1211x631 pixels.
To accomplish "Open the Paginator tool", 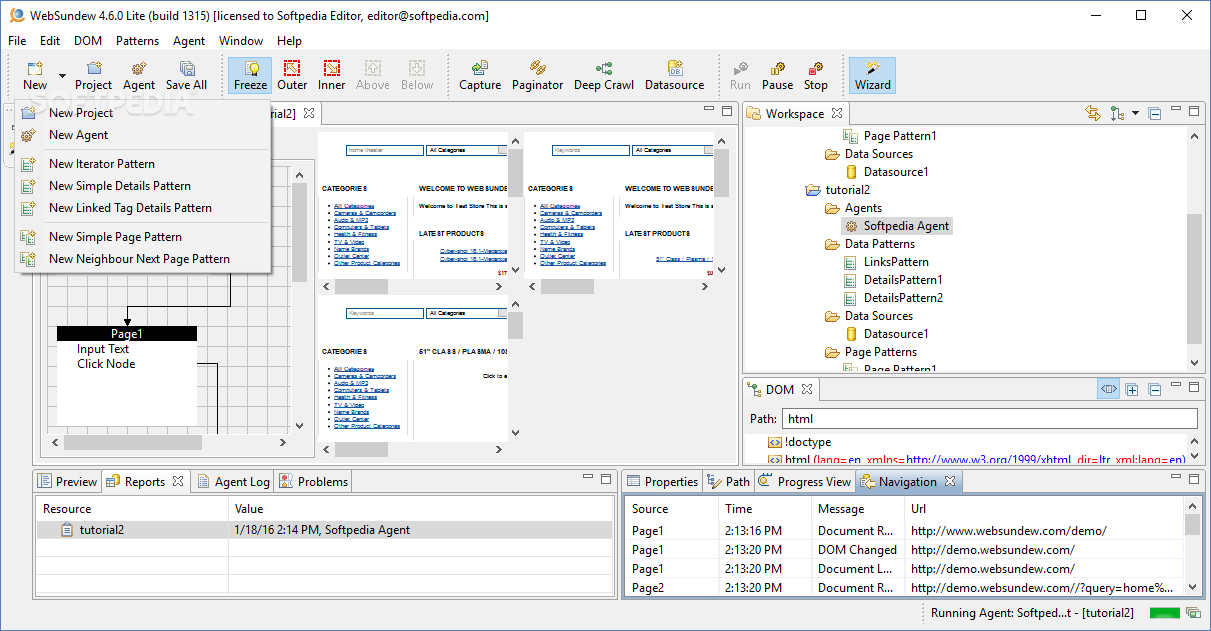I will click(x=538, y=75).
